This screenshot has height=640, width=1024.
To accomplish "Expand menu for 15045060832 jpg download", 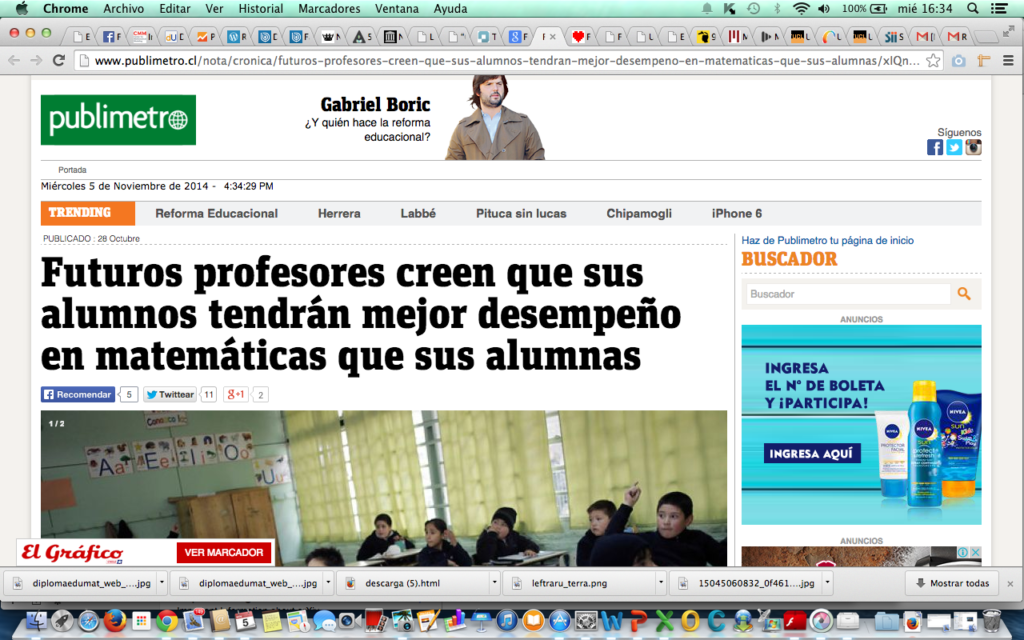I will coord(826,583).
